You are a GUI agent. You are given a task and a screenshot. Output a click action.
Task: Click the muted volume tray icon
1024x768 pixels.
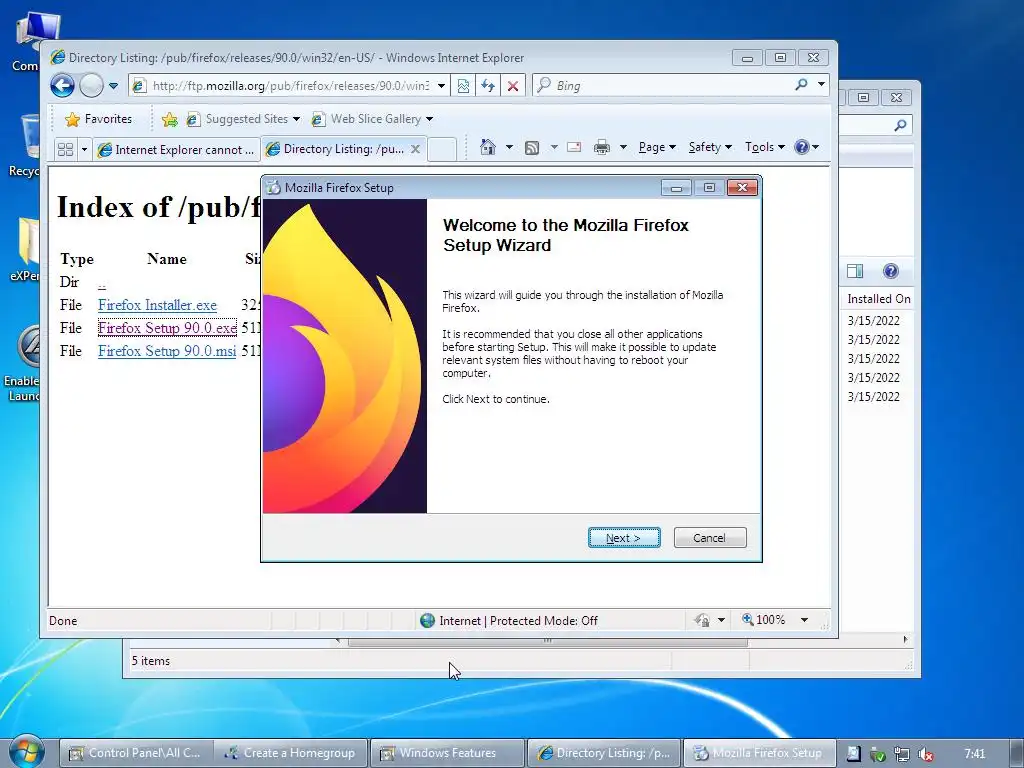(925, 754)
